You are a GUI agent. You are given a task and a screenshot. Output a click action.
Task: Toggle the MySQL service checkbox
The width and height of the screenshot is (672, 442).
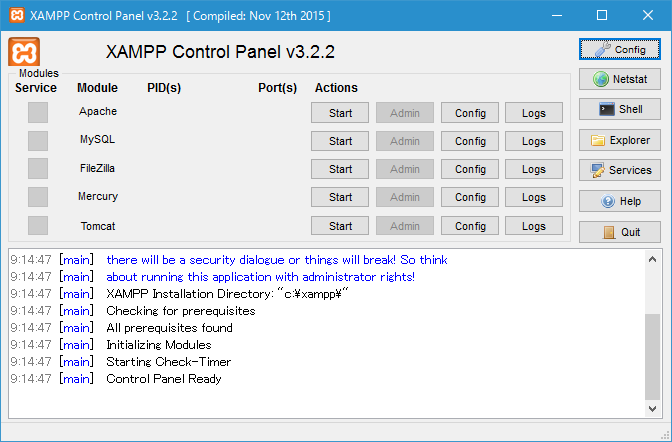tap(38, 140)
